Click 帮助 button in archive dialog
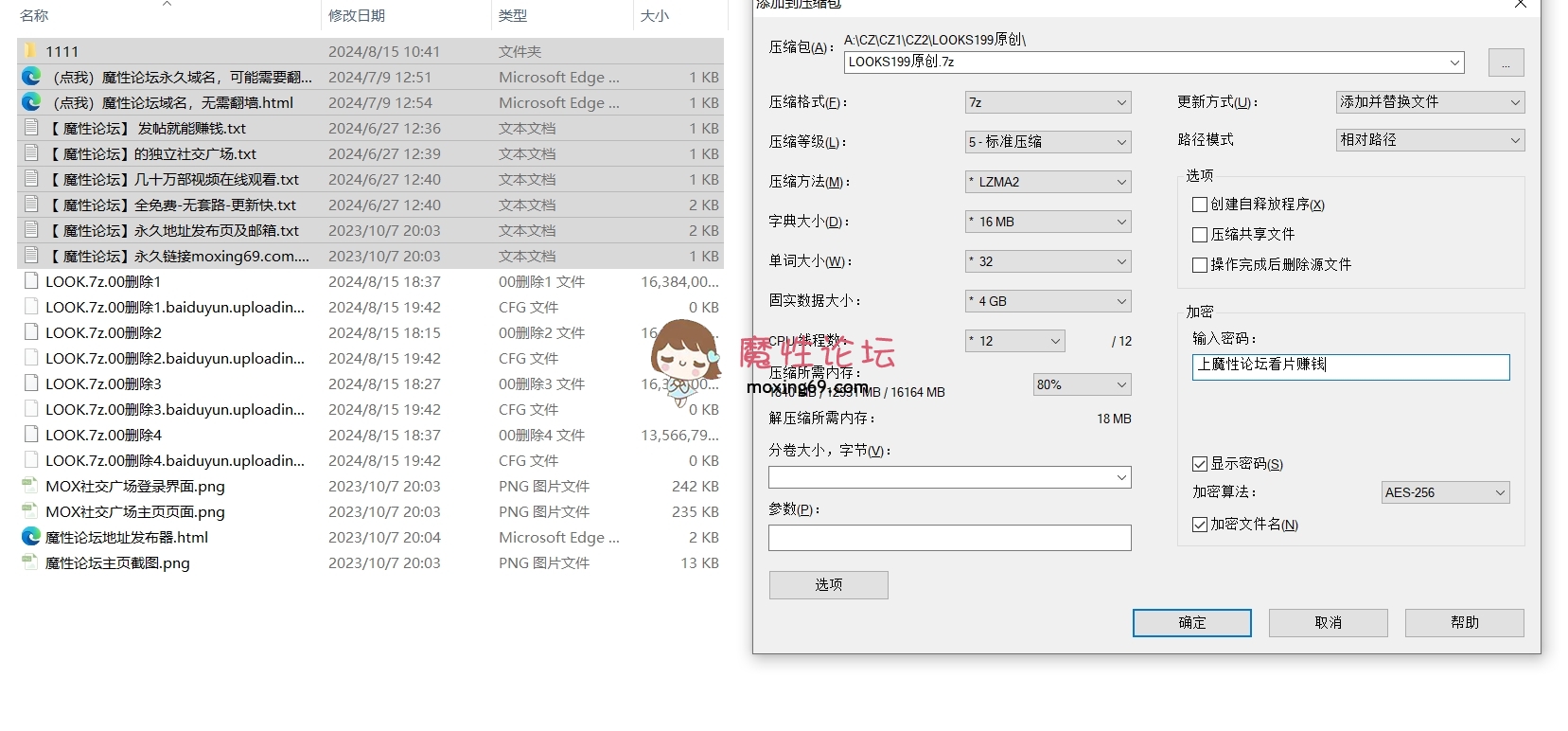The height and width of the screenshot is (731, 1568). [1465, 623]
